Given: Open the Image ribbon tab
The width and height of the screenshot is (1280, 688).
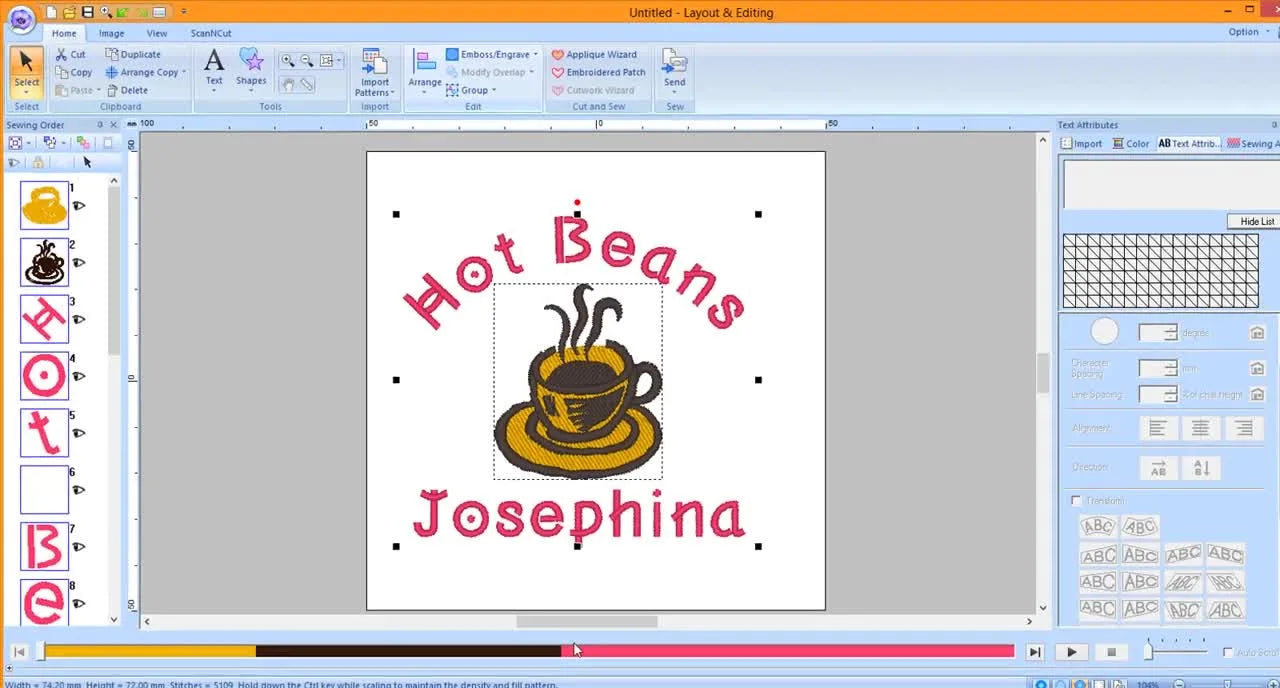Looking at the screenshot, I should tap(111, 33).
